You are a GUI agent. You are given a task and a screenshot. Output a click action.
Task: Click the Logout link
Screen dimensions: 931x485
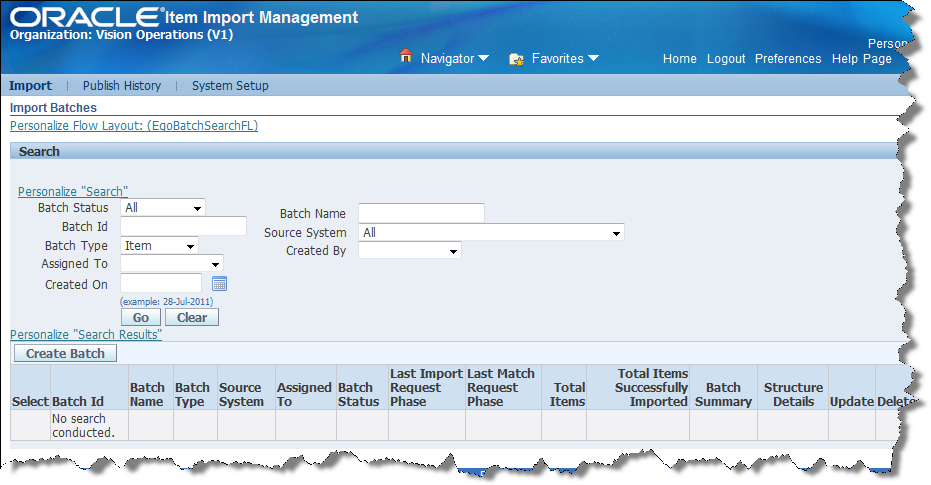pos(726,59)
